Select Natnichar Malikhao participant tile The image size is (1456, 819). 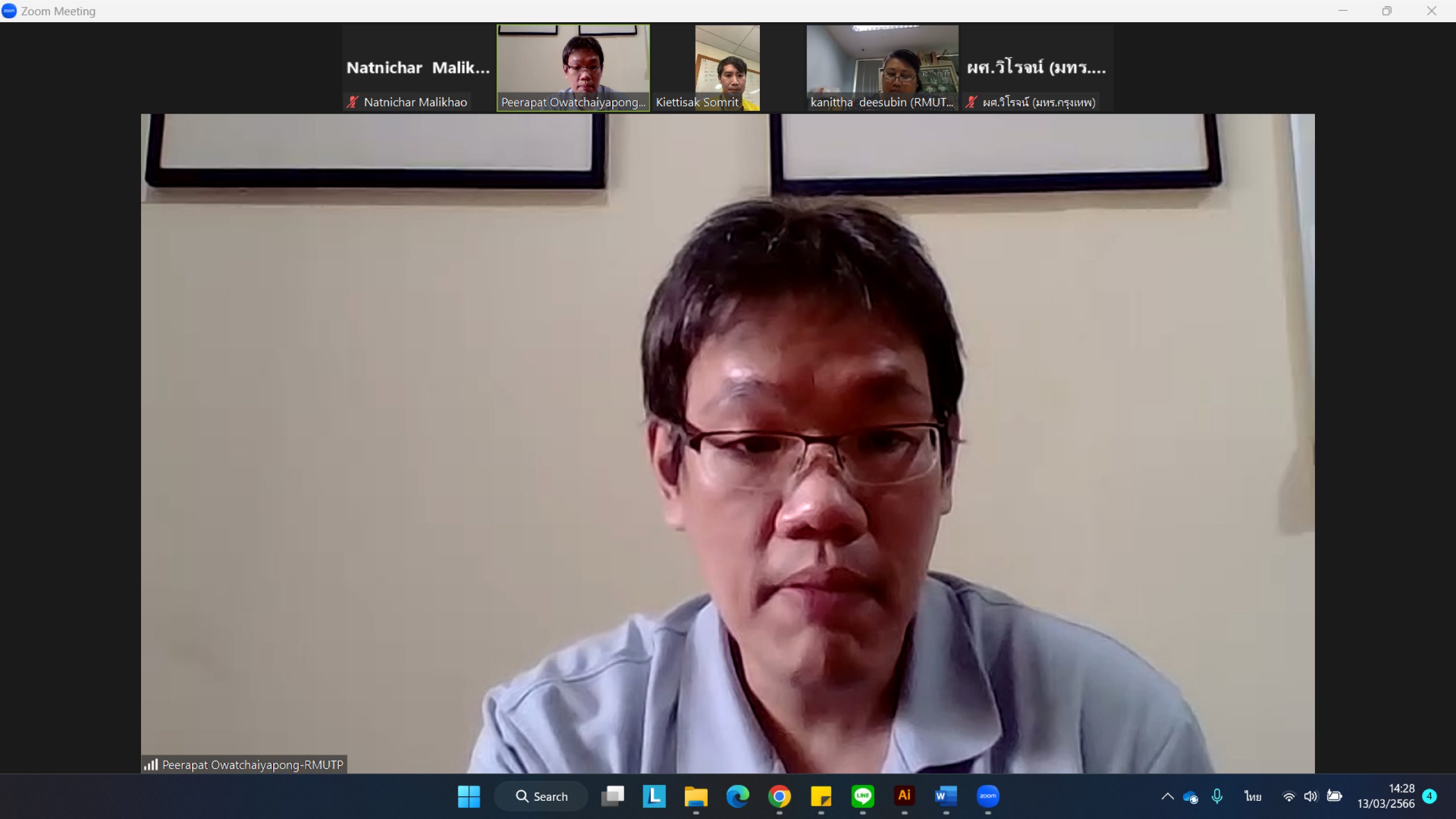[x=419, y=68]
